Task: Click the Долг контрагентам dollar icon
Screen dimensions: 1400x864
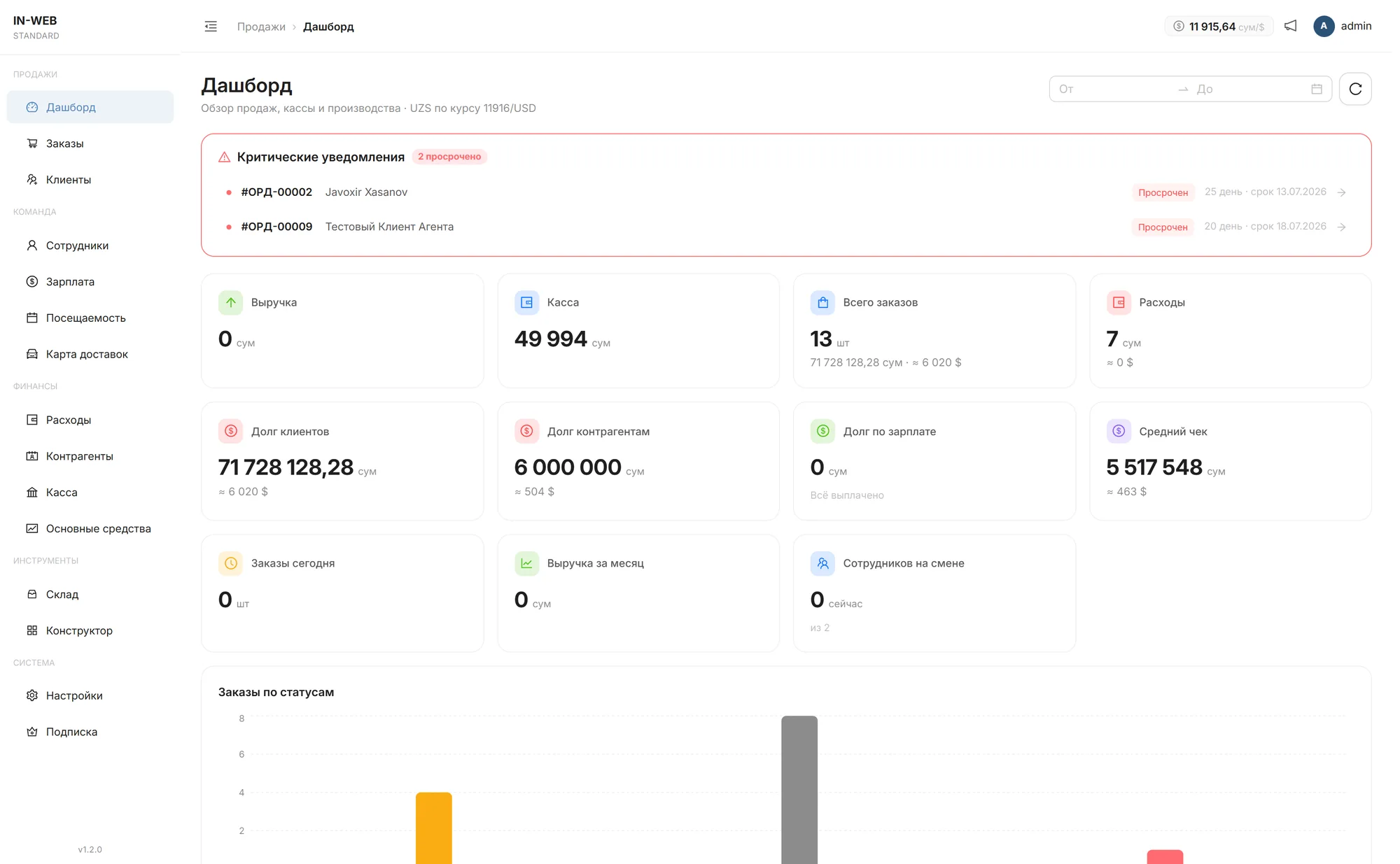Action: pos(527,431)
